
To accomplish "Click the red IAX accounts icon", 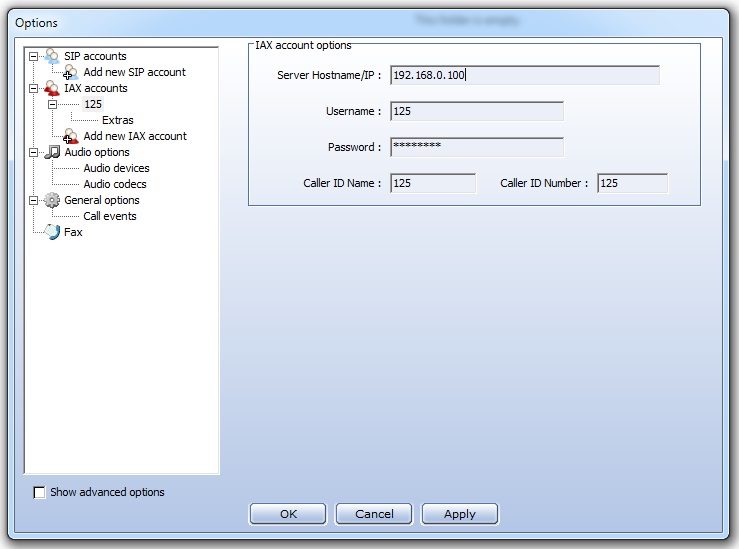I will pos(52,88).
